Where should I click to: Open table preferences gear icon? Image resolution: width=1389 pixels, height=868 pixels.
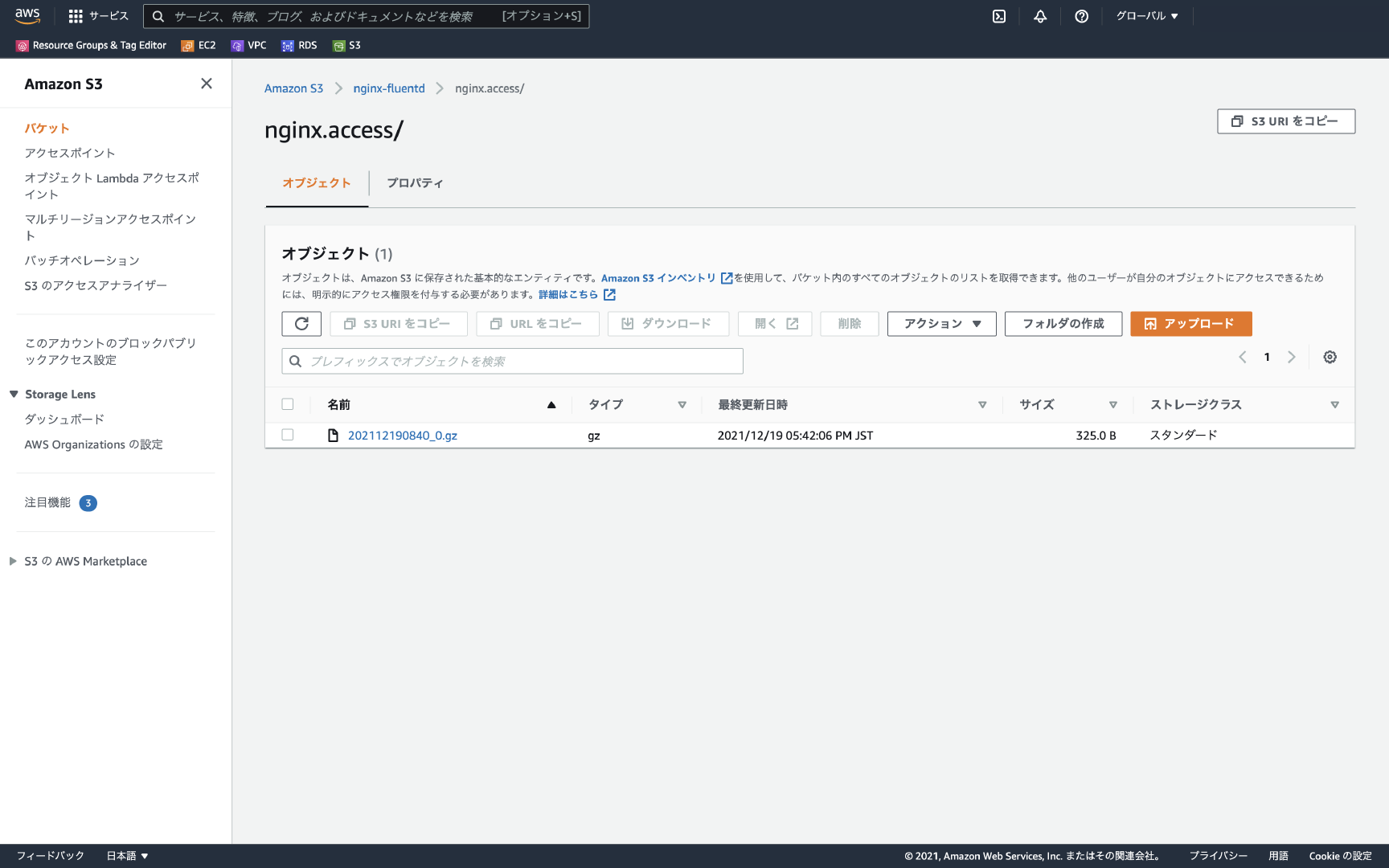click(1330, 357)
